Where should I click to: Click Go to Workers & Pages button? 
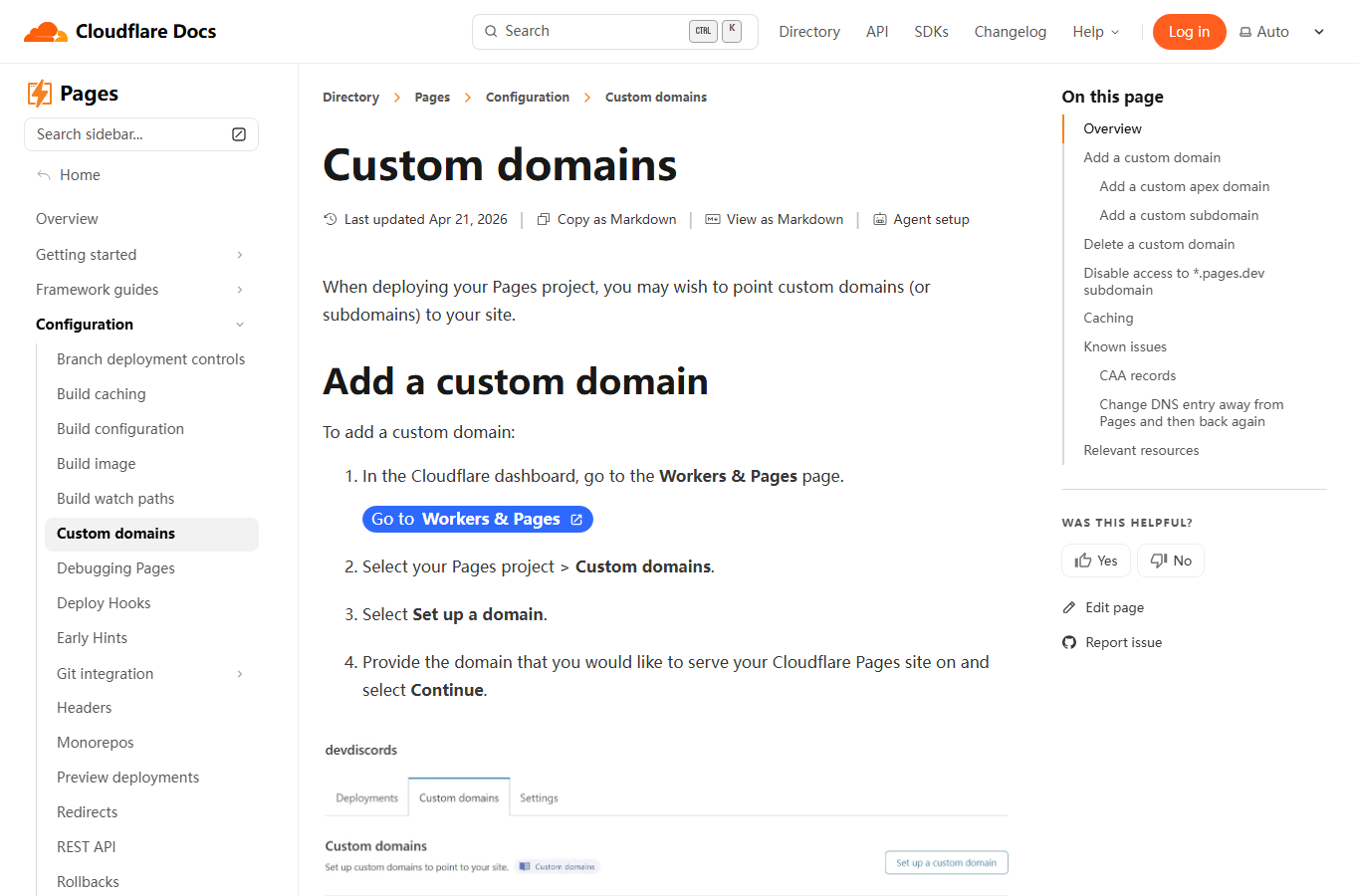click(x=478, y=520)
